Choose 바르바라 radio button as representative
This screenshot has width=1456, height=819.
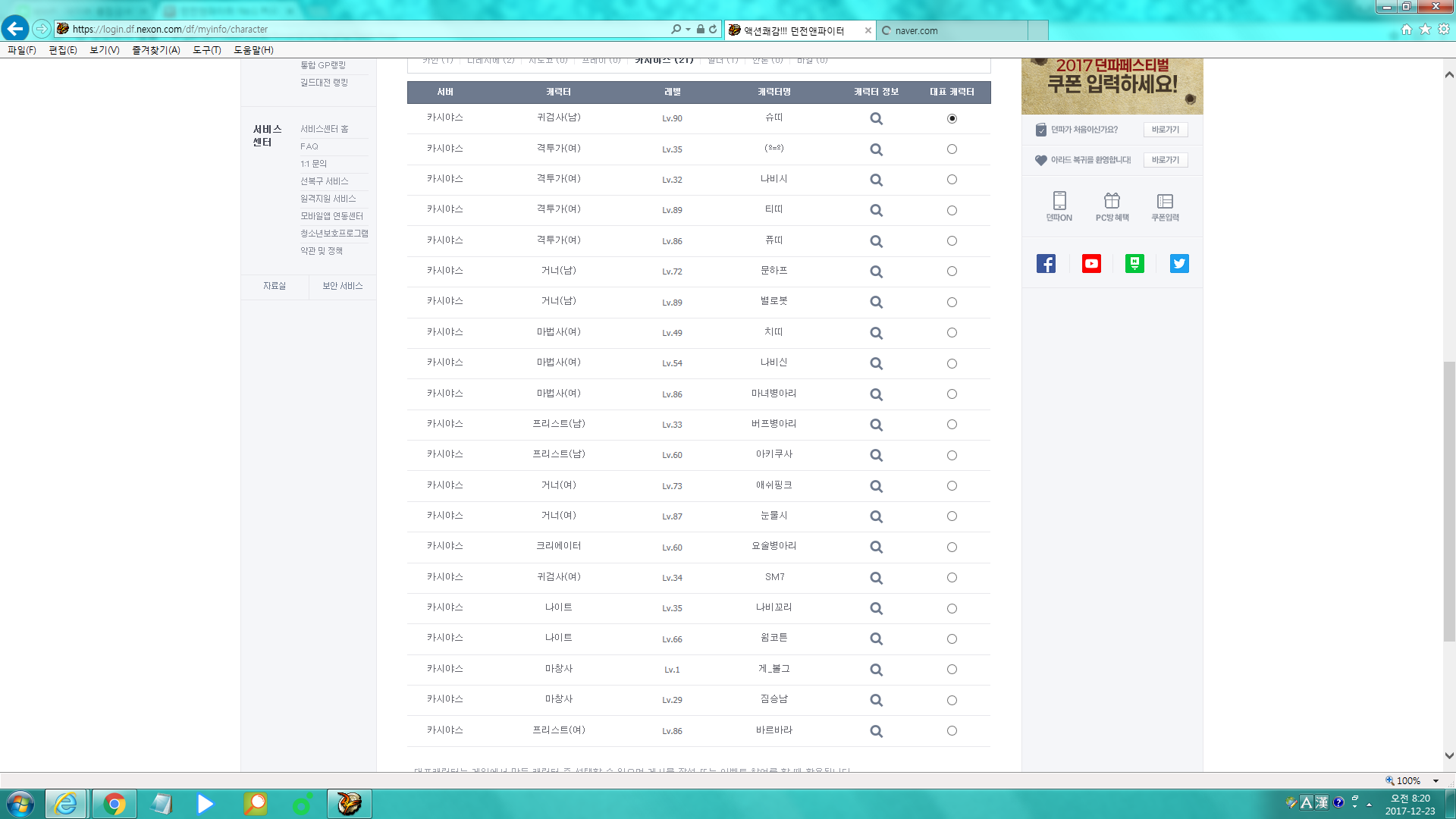click(x=952, y=731)
